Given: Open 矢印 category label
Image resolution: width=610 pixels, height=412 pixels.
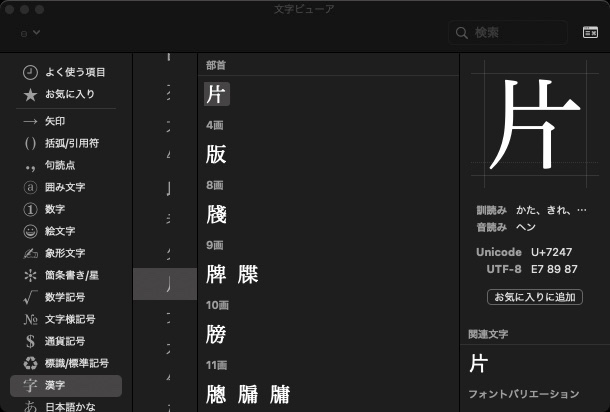Looking at the screenshot, I should (55, 121).
